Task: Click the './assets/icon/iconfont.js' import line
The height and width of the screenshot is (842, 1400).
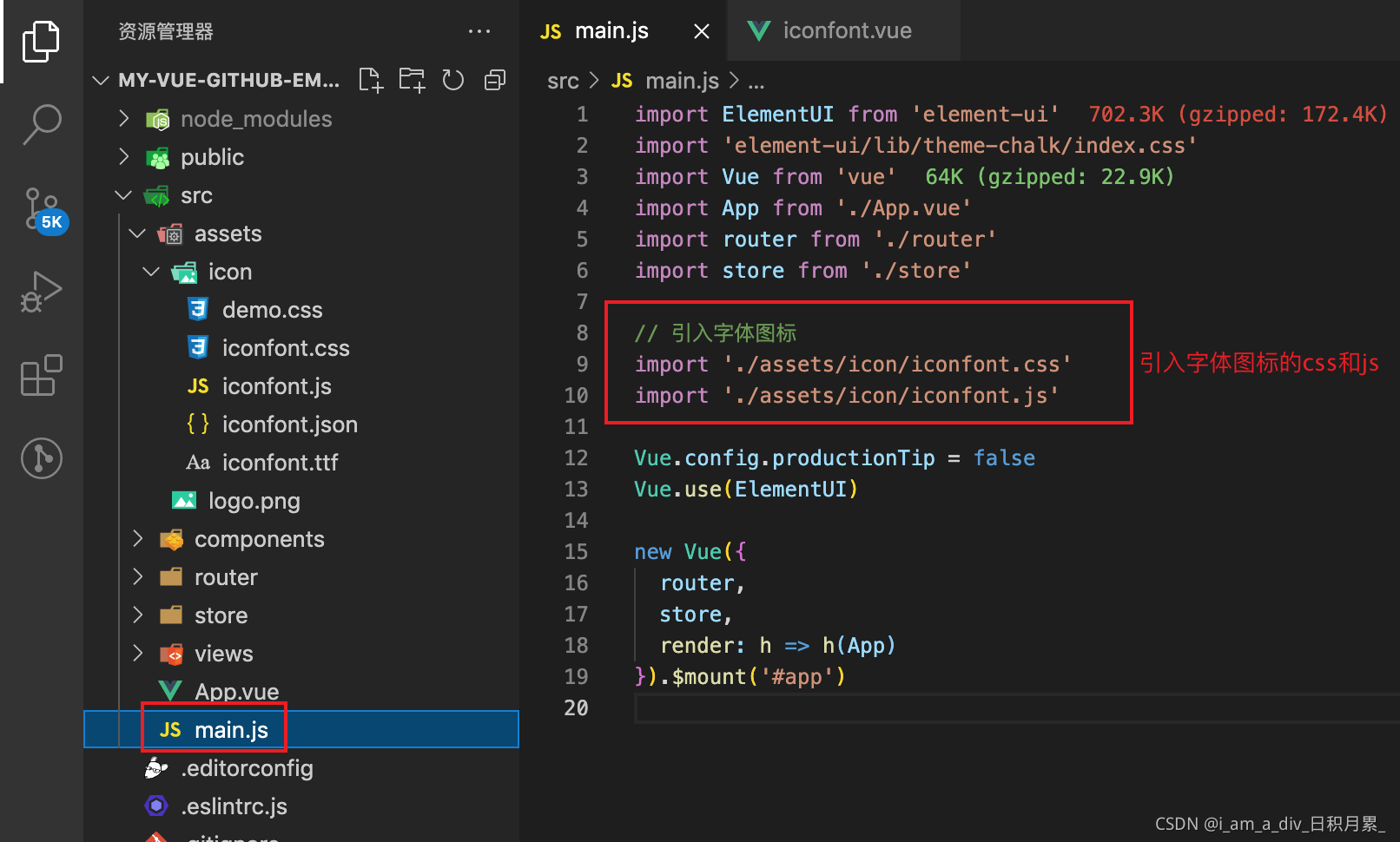Action: [x=847, y=396]
